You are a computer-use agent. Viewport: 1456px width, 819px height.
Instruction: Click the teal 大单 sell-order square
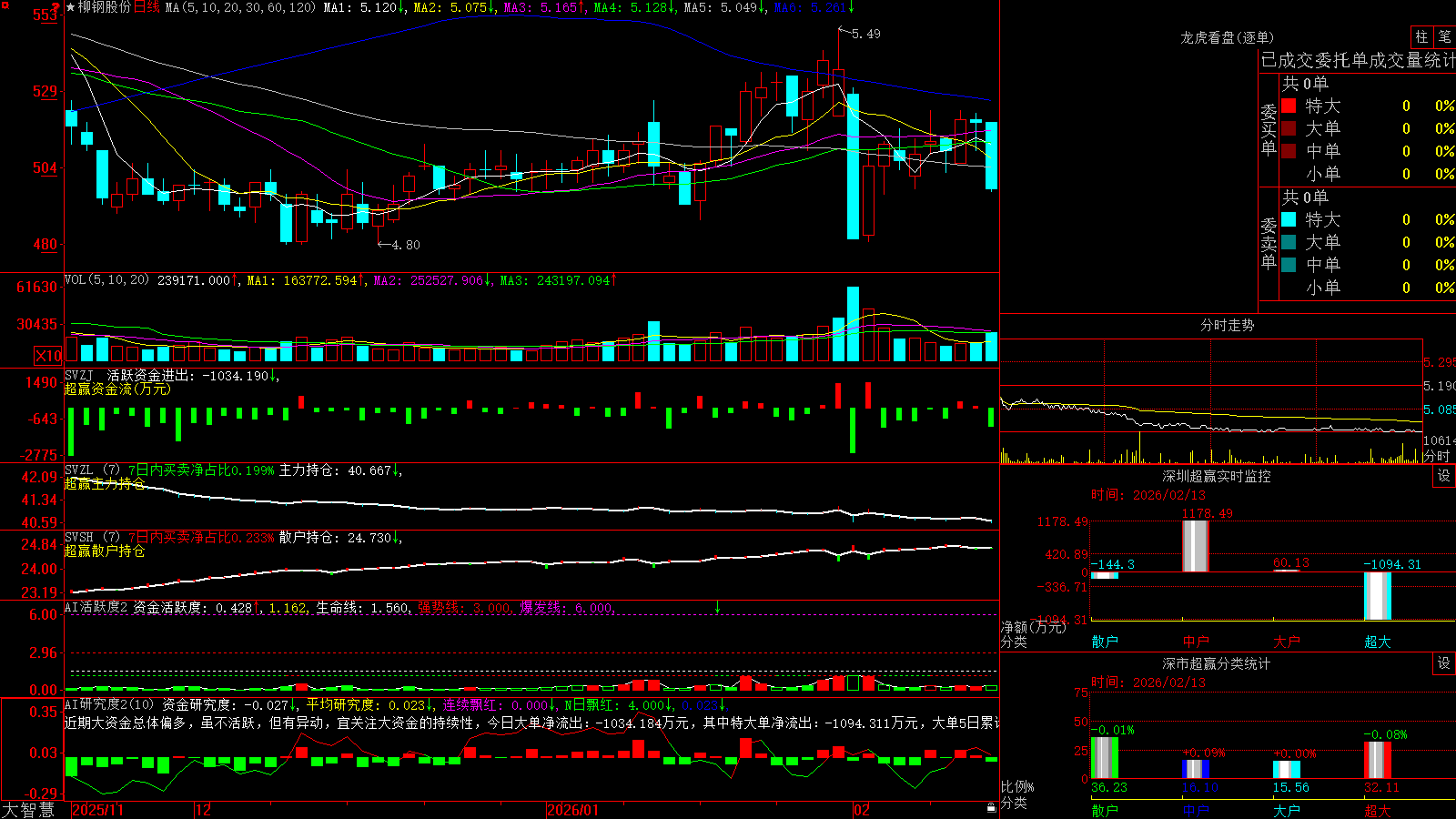(x=1289, y=242)
